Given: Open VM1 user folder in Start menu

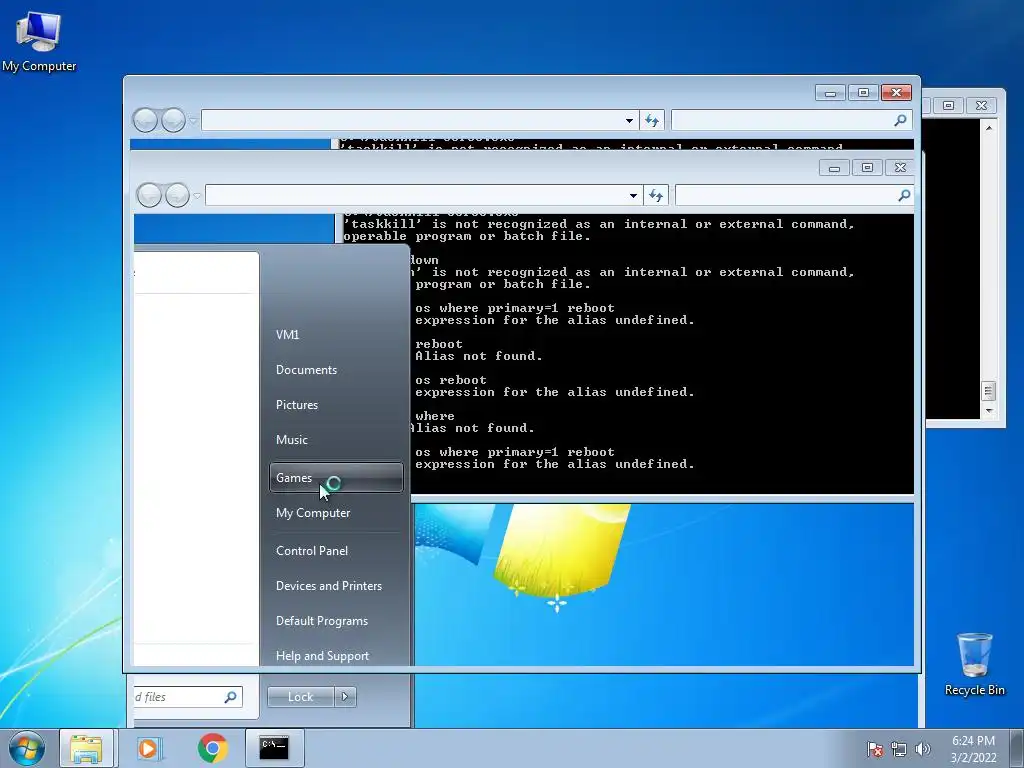Looking at the screenshot, I should click(x=287, y=334).
